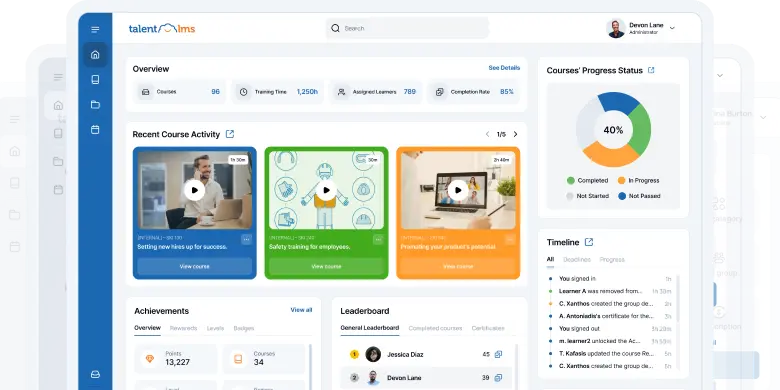Go to Home via sidebar icon
780x390 pixels.
pos(95,55)
